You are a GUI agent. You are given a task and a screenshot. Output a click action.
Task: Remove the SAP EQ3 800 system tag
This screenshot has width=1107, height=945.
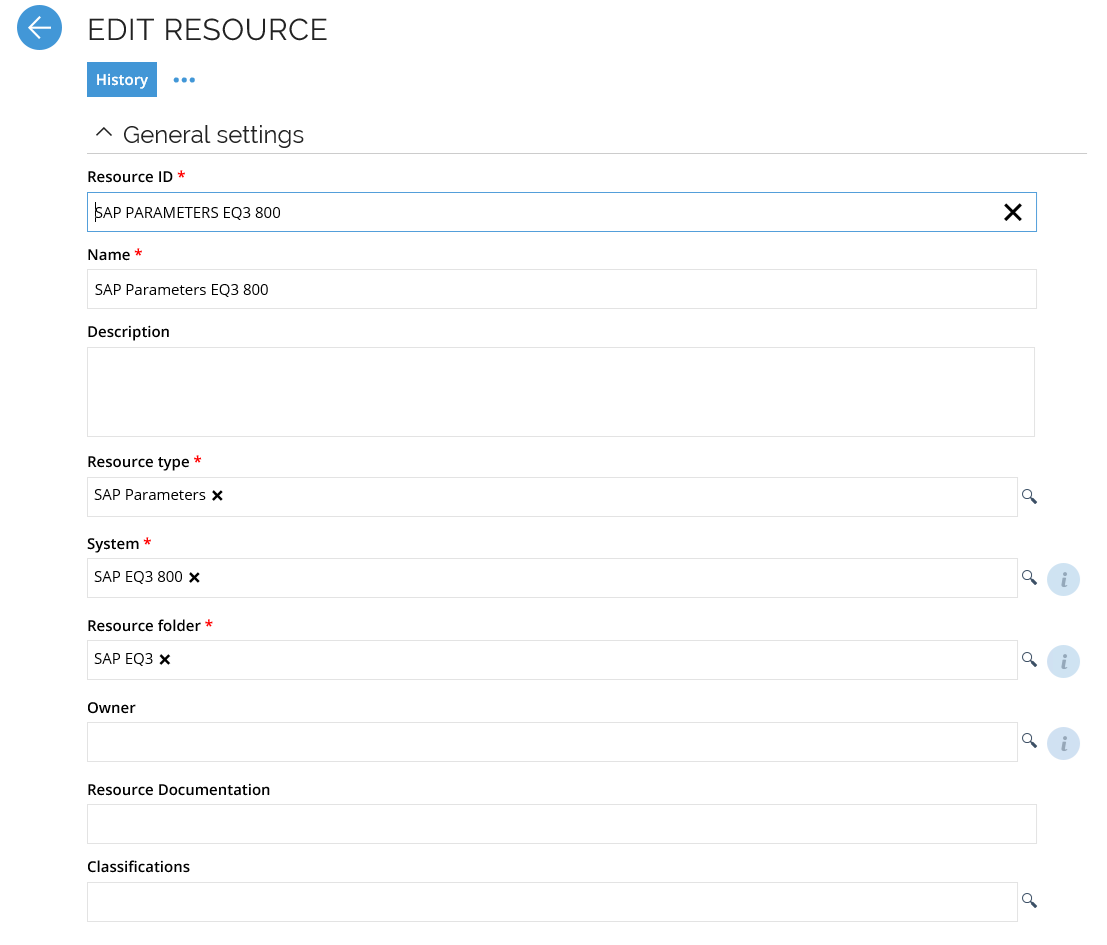(x=194, y=577)
